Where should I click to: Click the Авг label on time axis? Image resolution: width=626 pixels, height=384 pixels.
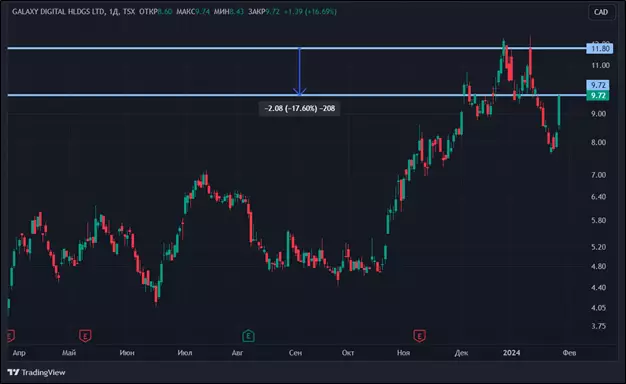tap(237, 353)
